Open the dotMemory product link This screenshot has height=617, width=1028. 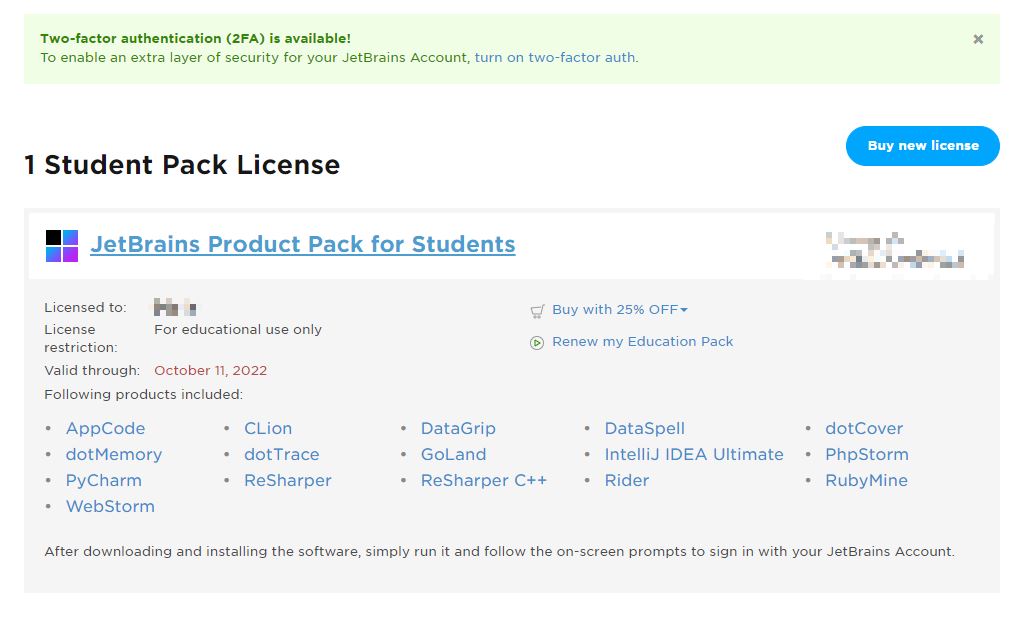pyautogui.click(x=114, y=454)
